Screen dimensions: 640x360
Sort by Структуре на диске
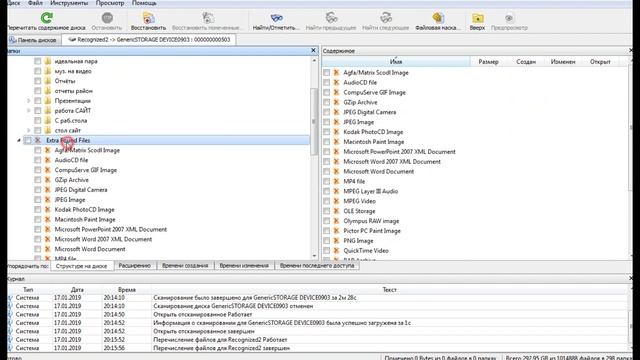coord(82,266)
